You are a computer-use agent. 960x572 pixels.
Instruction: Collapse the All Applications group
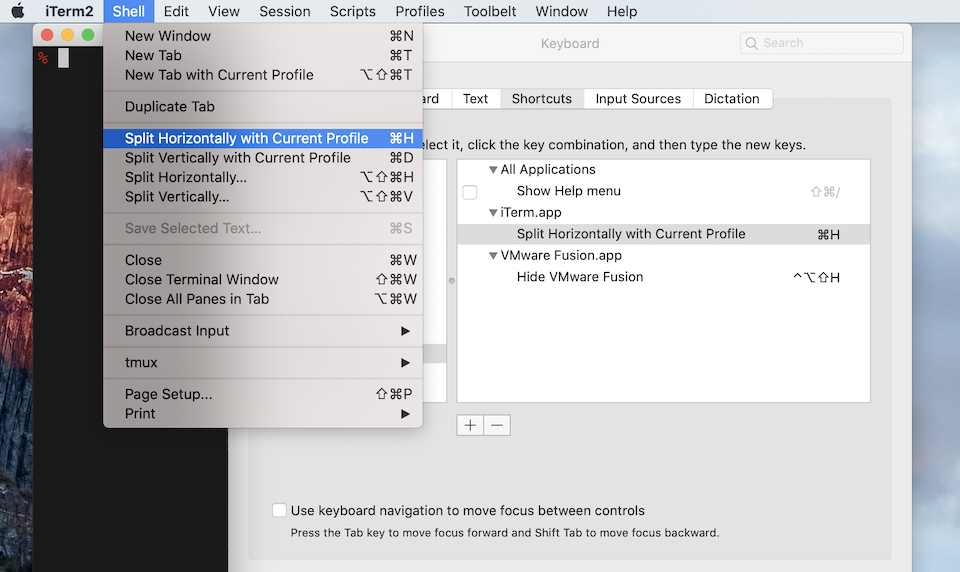point(493,170)
